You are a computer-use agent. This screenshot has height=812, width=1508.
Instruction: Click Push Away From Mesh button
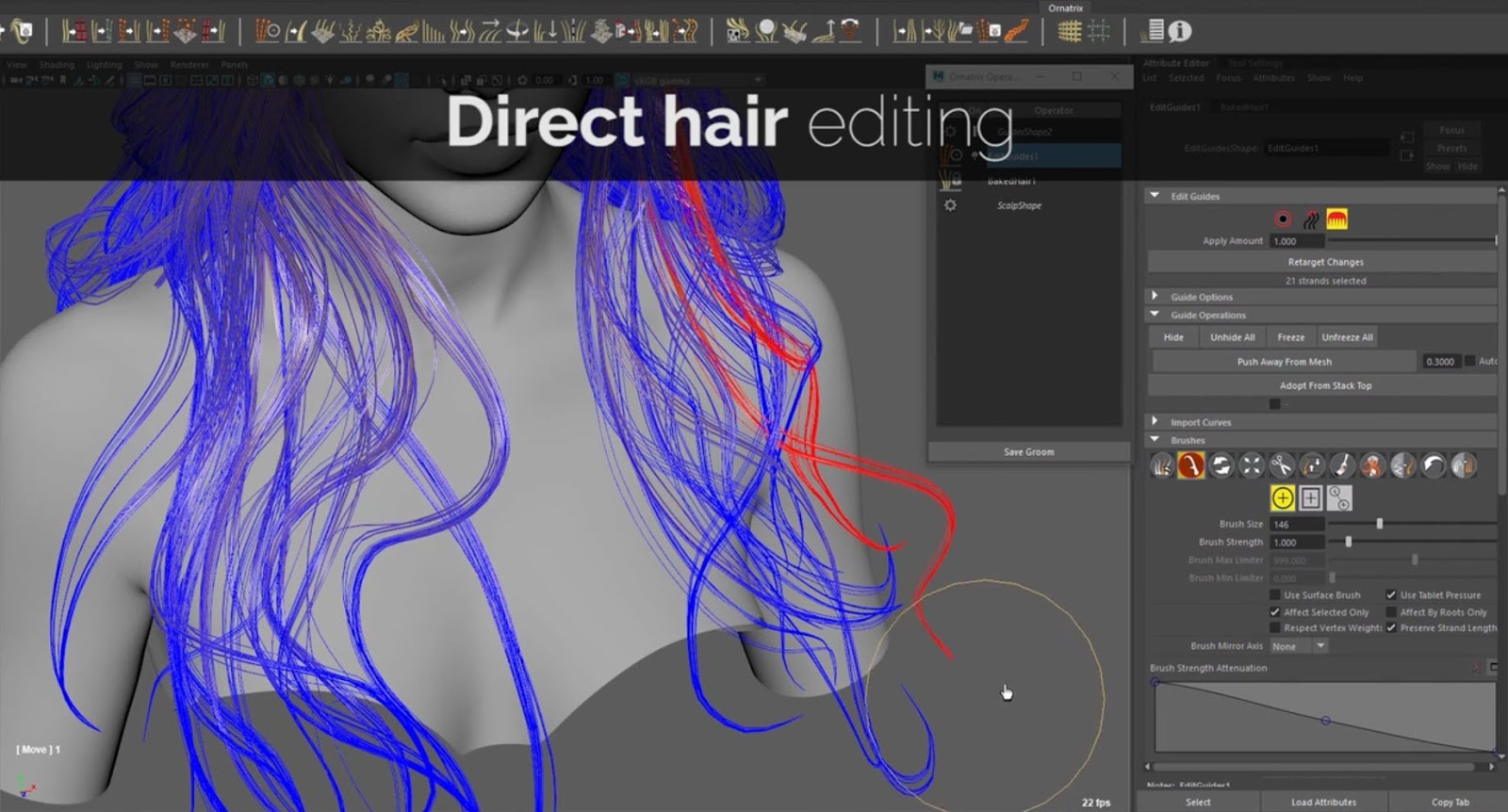(1284, 362)
